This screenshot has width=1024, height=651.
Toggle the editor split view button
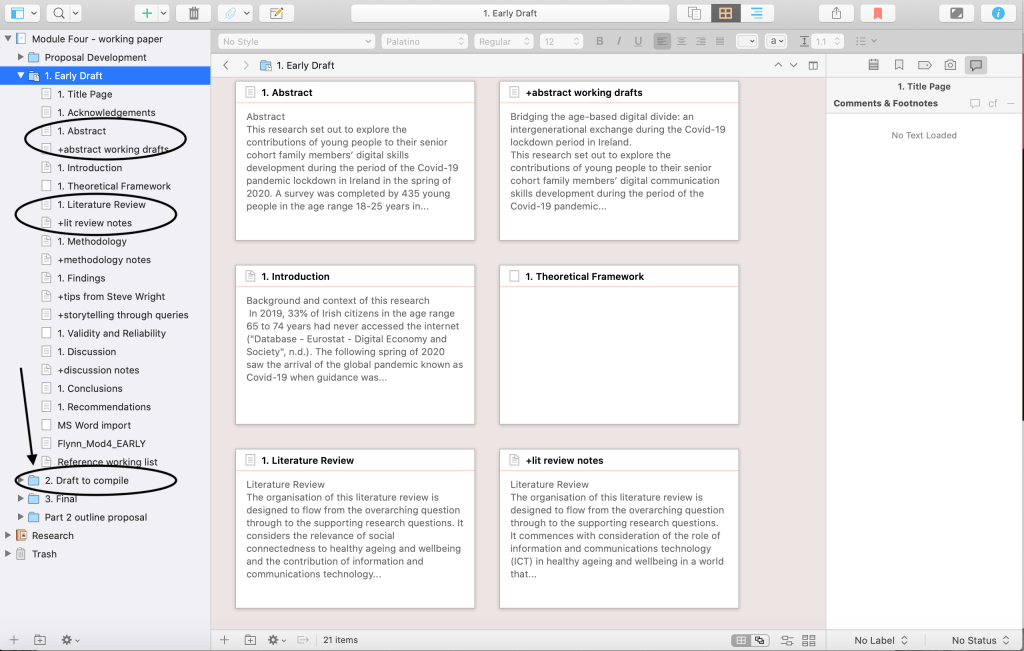coord(813,65)
